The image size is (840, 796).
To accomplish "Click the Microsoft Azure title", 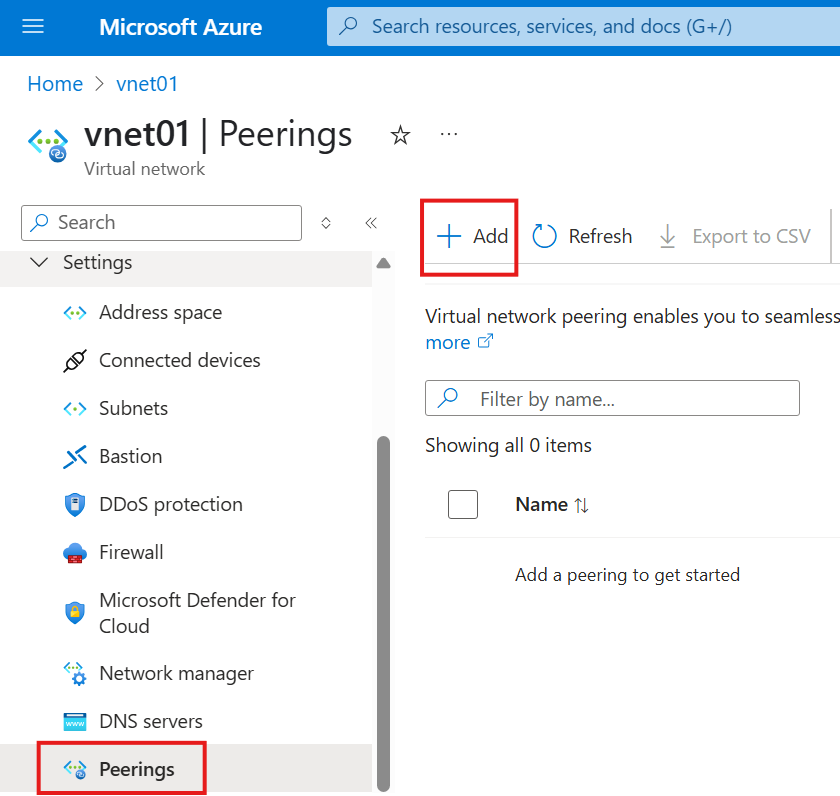I will pyautogui.click(x=181, y=27).
